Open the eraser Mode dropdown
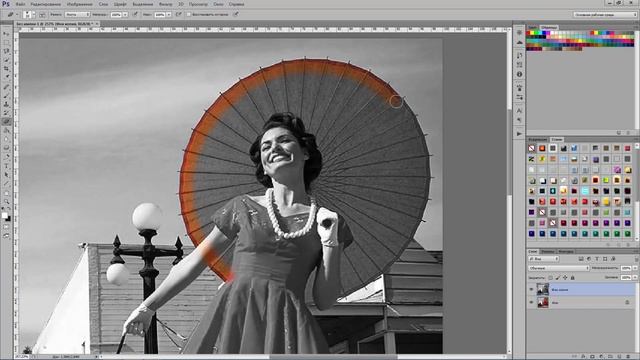Image resolution: width=640 pixels, height=360 pixels. 77,14
